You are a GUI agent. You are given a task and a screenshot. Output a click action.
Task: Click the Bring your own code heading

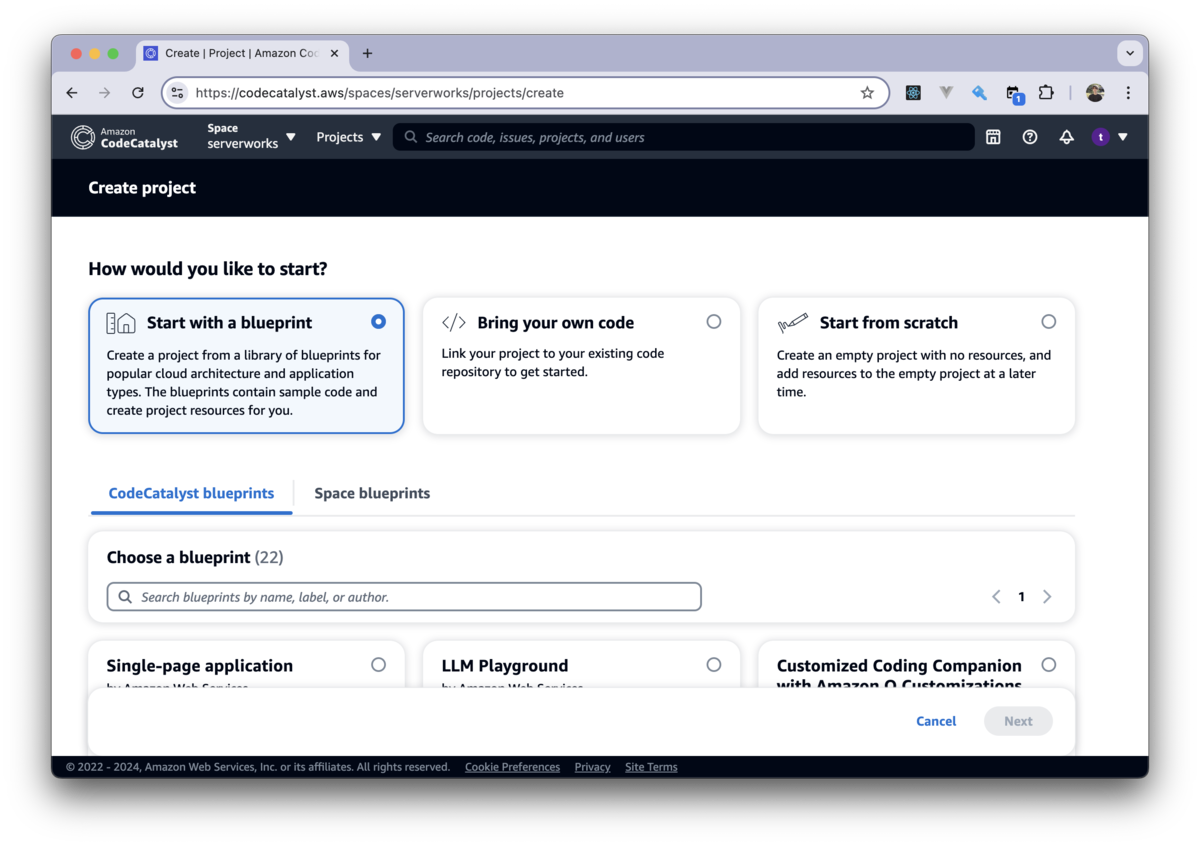point(556,323)
